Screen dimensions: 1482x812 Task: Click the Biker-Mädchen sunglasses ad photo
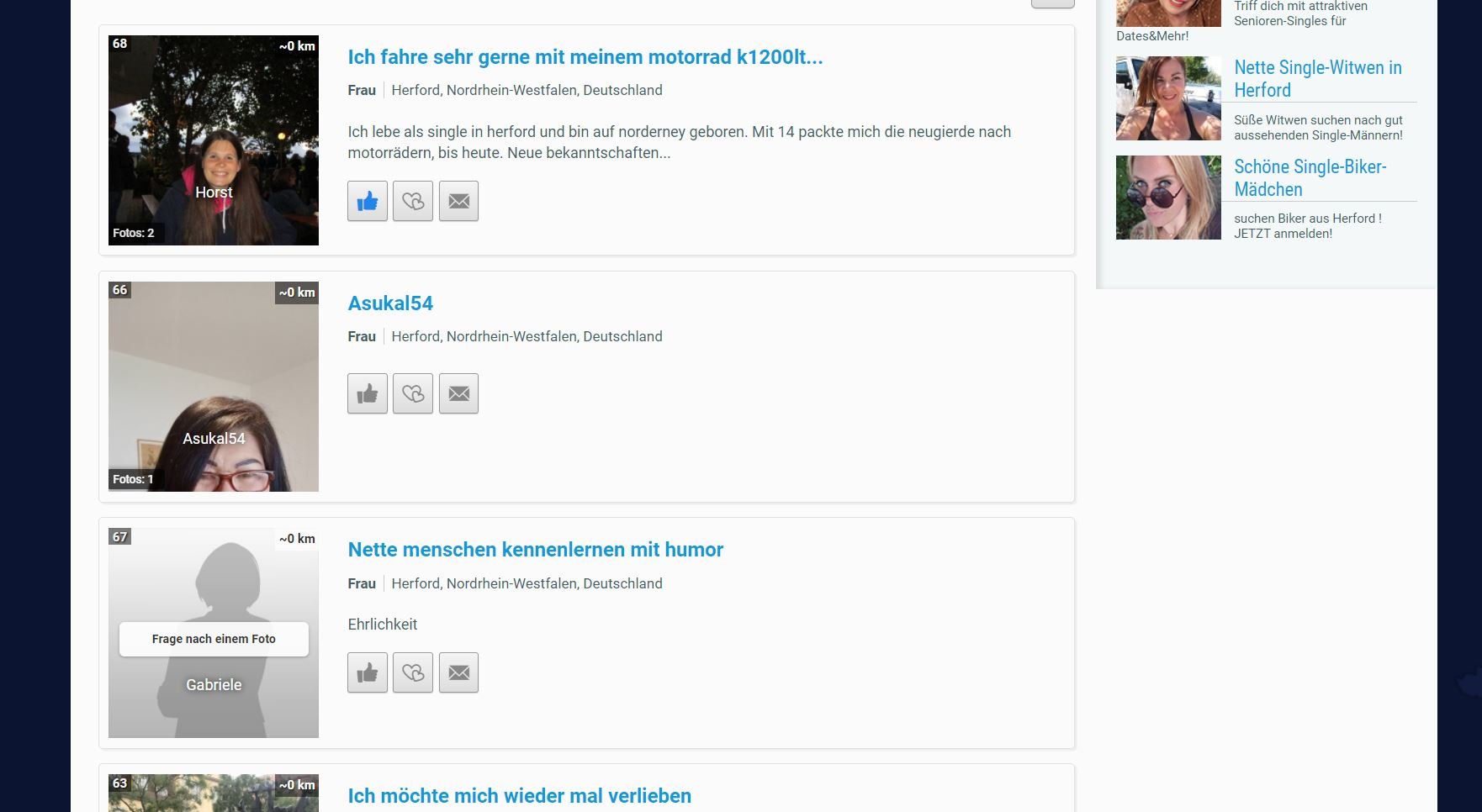pos(1168,198)
